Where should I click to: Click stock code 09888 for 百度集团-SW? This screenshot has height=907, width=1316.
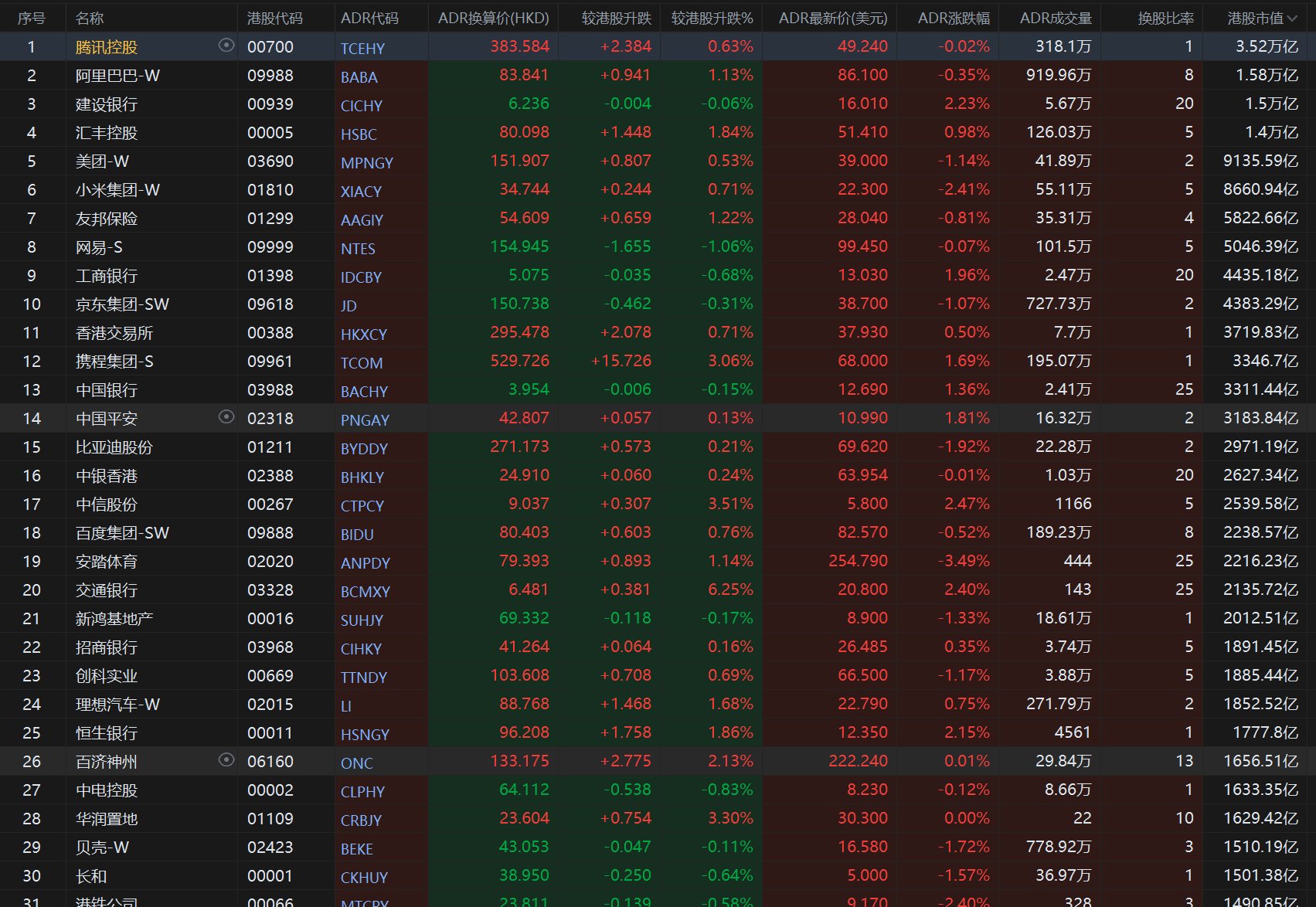[x=270, y=532]
